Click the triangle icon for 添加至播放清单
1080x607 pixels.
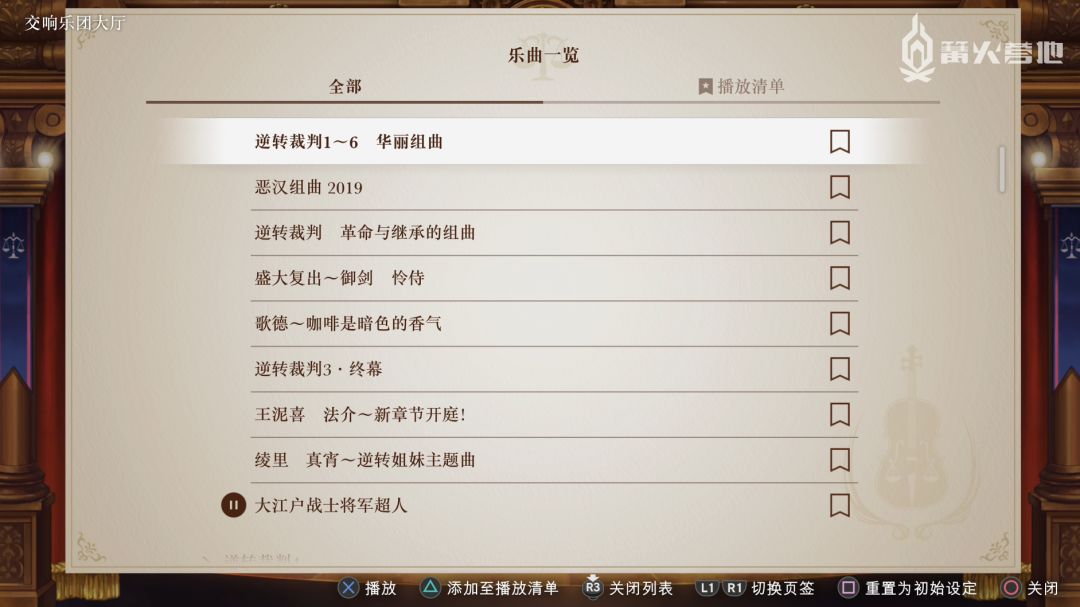point(429,588)
